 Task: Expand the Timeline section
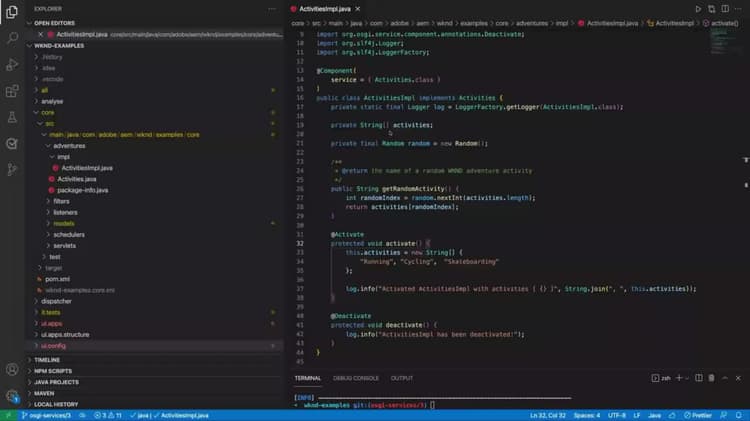coord(47,360)
